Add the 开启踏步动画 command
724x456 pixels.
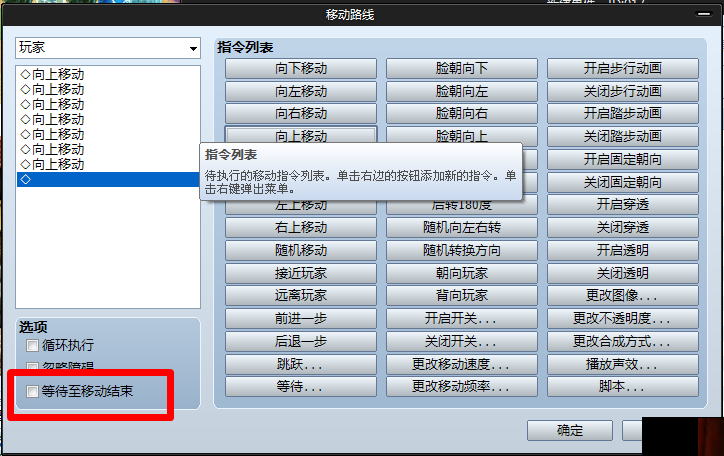tap(623, 114)
